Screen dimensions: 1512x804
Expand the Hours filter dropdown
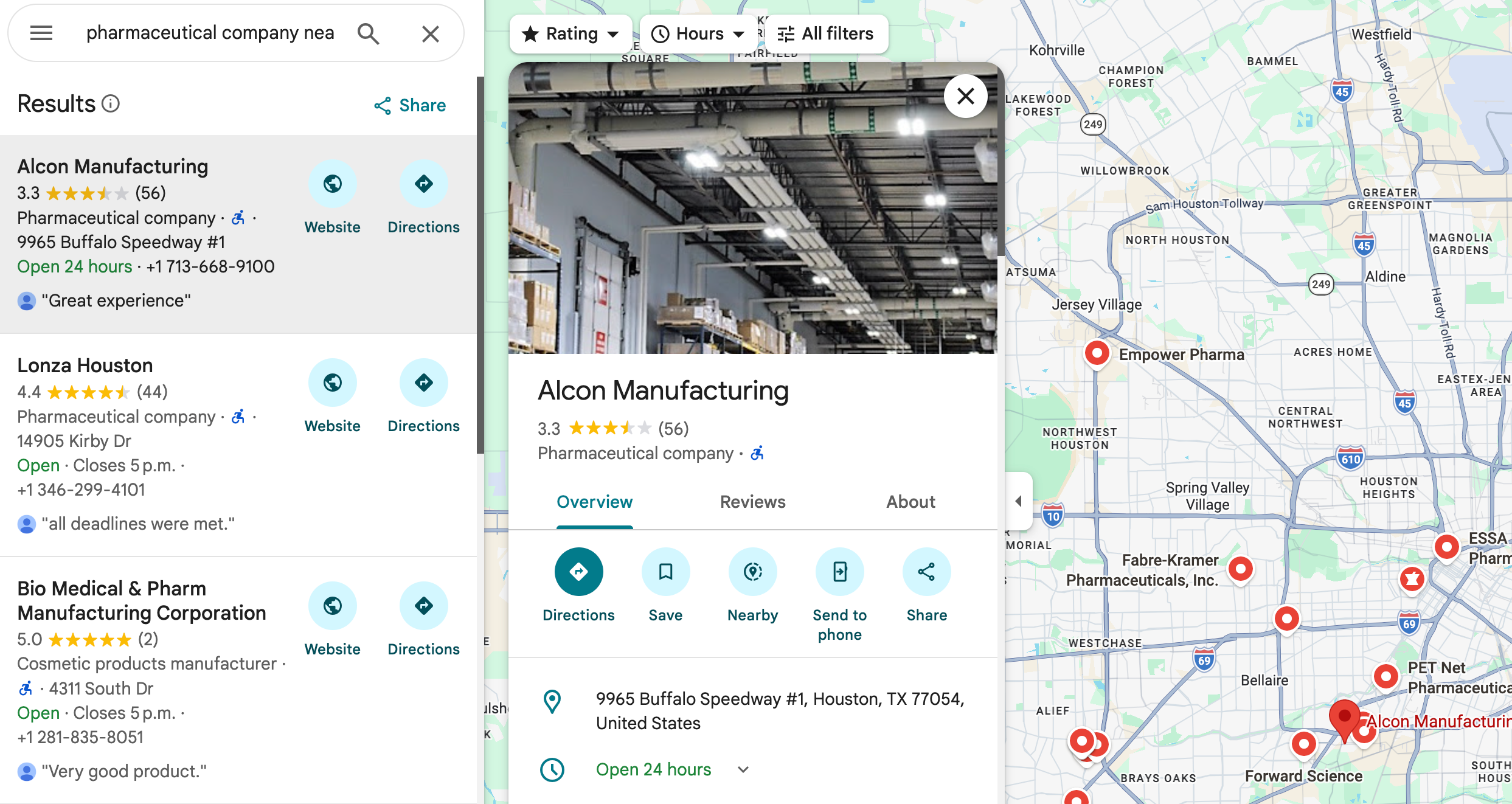[698, 33]
